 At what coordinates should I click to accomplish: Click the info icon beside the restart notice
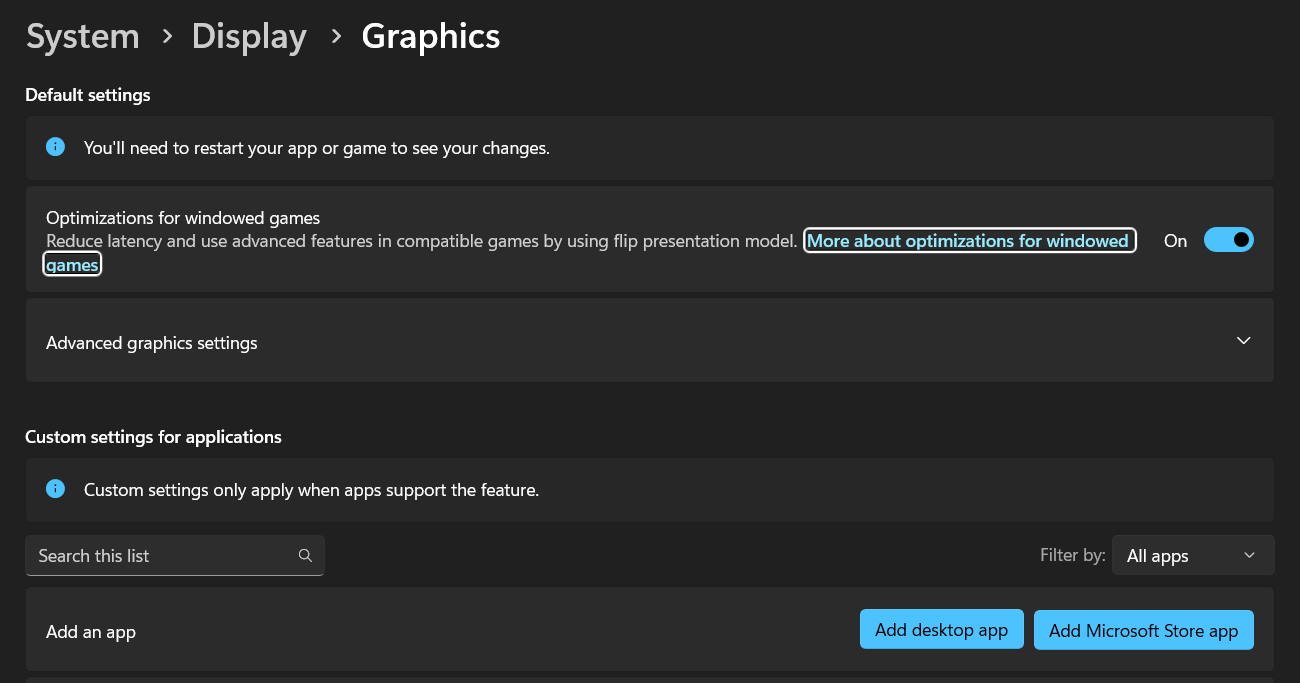click(56, 147)
